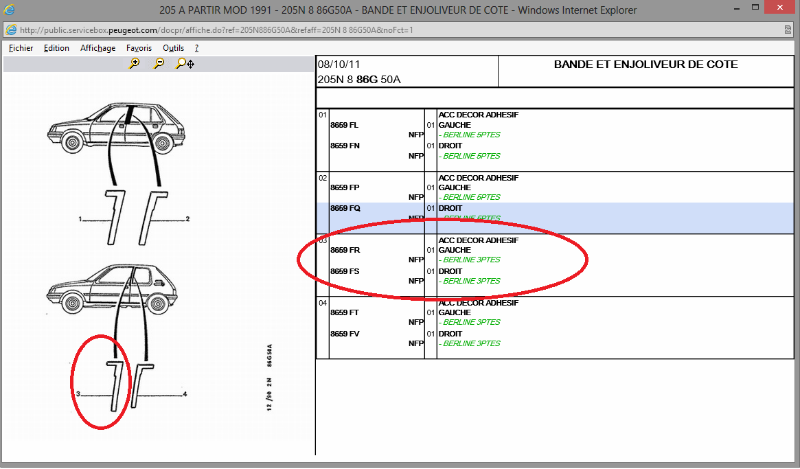800x469 pixels.
Task: Click callout number 4 in diagram
Action: pyautogui.click(x=185, y=393)
